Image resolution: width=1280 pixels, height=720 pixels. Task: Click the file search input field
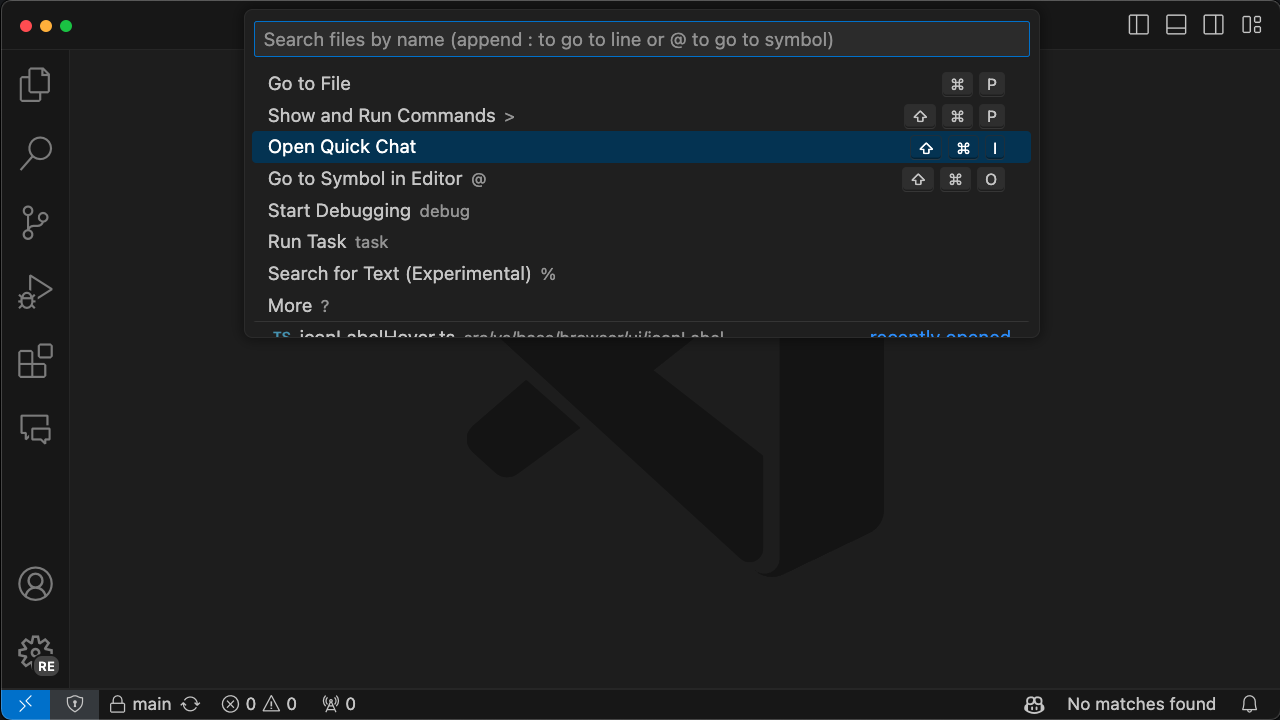642,39
